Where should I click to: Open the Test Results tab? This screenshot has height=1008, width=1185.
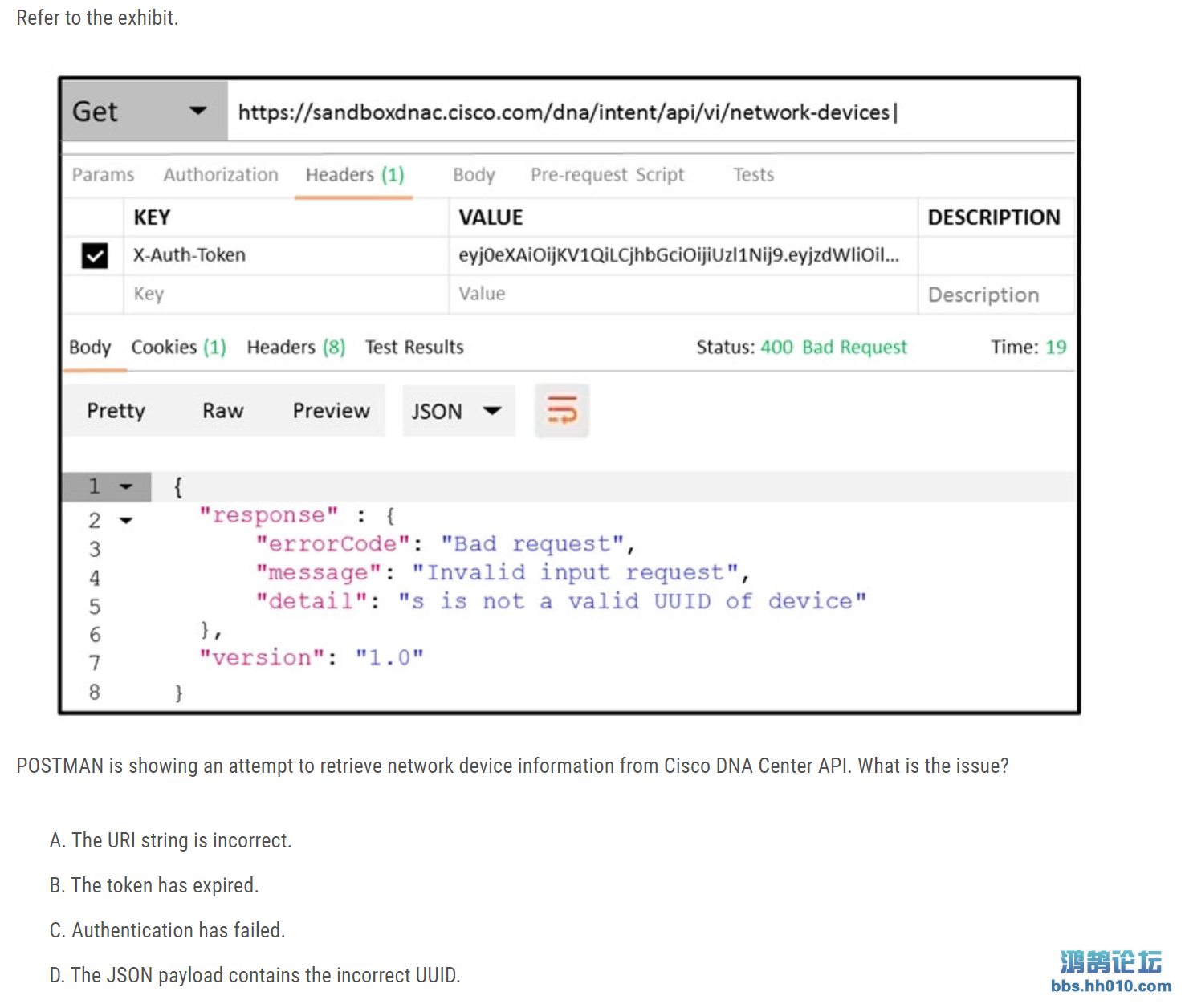414,348
